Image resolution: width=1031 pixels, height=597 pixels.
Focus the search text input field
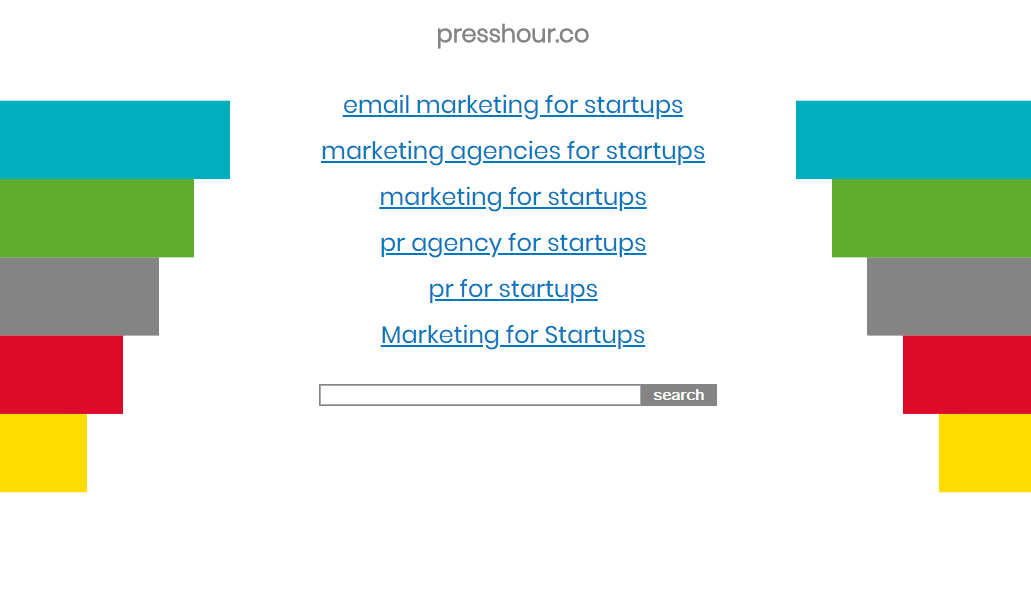point(480,395)
